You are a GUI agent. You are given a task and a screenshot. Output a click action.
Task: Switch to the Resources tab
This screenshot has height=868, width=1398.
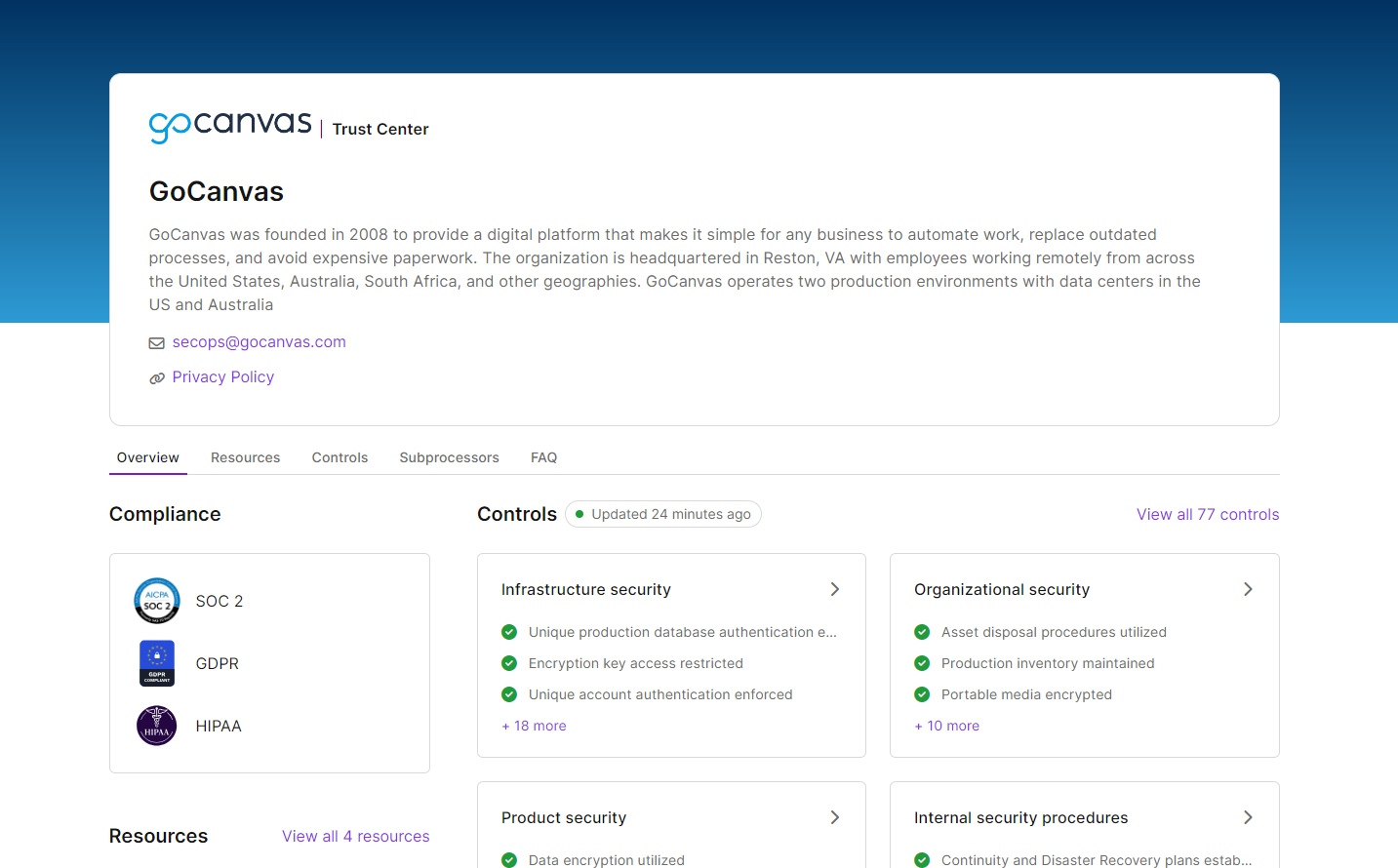coord(246,457)
